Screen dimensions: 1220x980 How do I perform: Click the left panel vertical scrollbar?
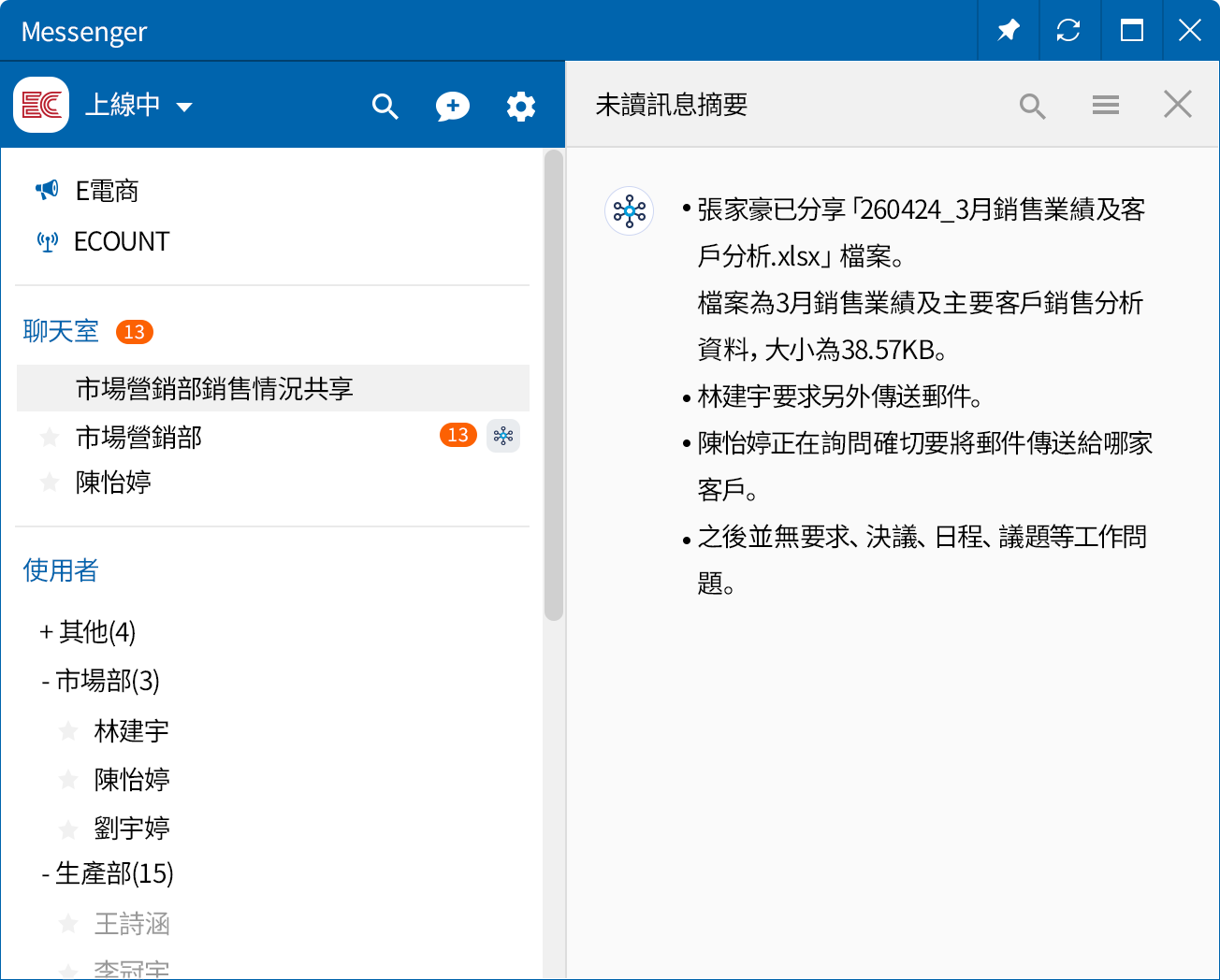click(554, 385)
